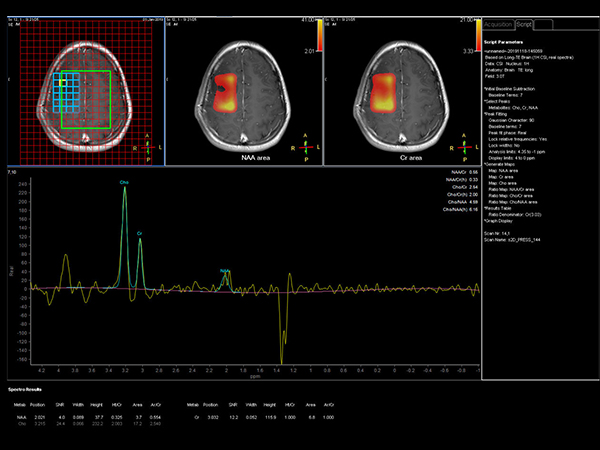This screenshot has width=600, height=450.
Task: Click the 'Scan Nr: 14,1' line
Action: [x=497, y=233]
